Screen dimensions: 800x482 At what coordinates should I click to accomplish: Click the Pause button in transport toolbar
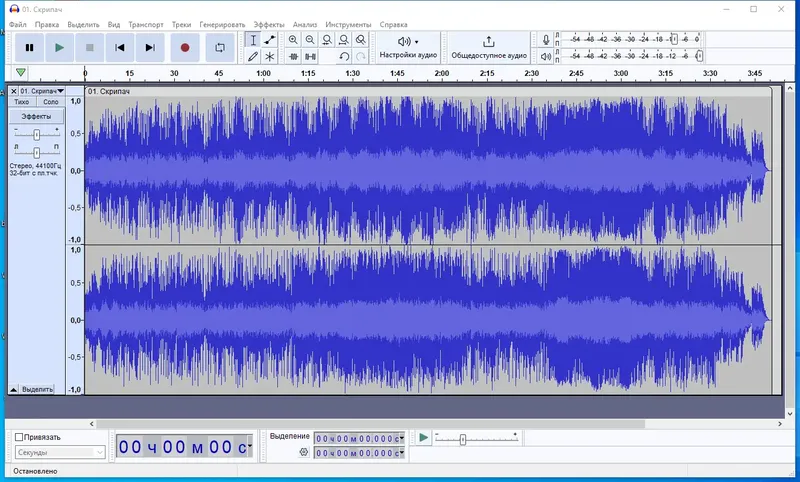click(29, 47)
